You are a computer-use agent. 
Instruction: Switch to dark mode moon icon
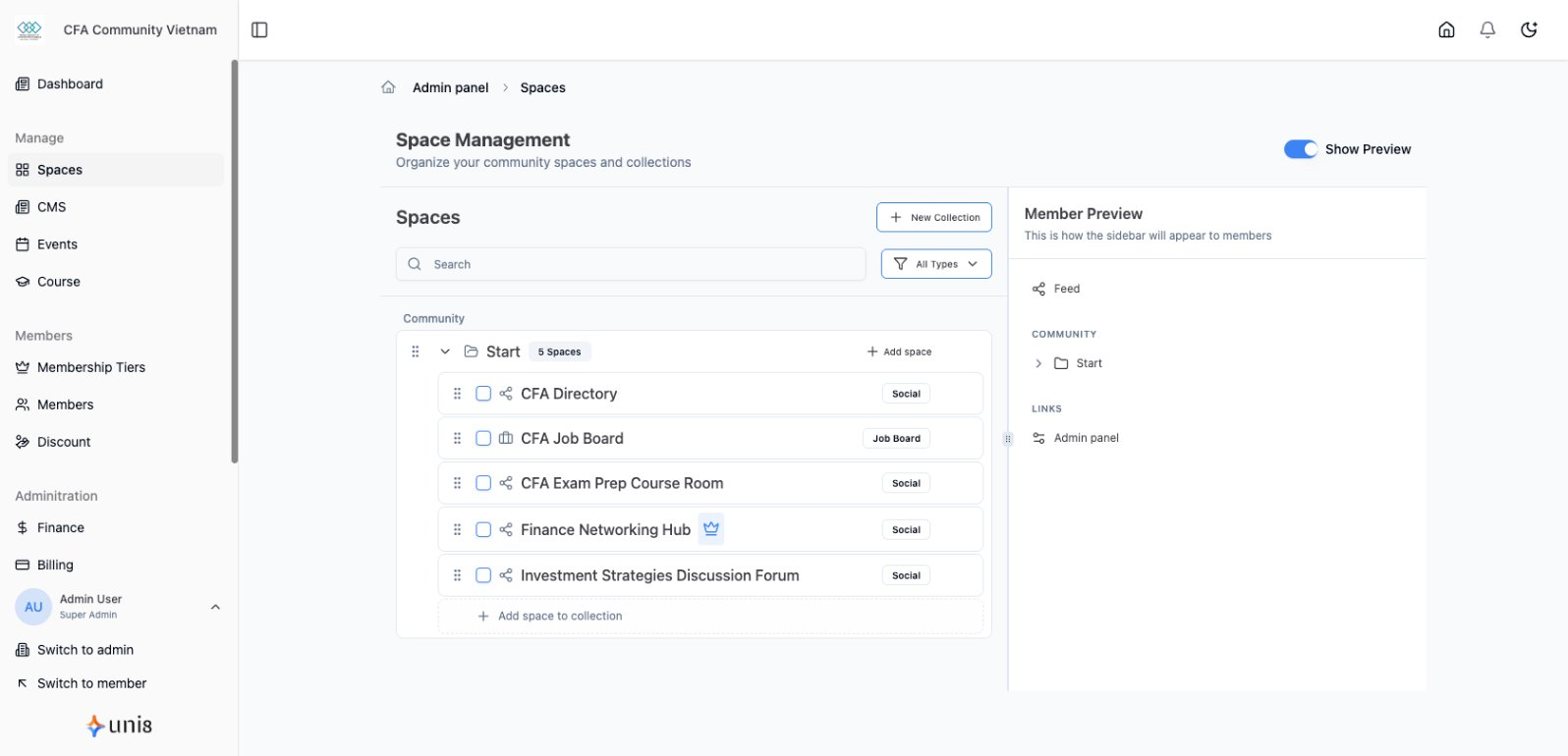click(1529, 29)
